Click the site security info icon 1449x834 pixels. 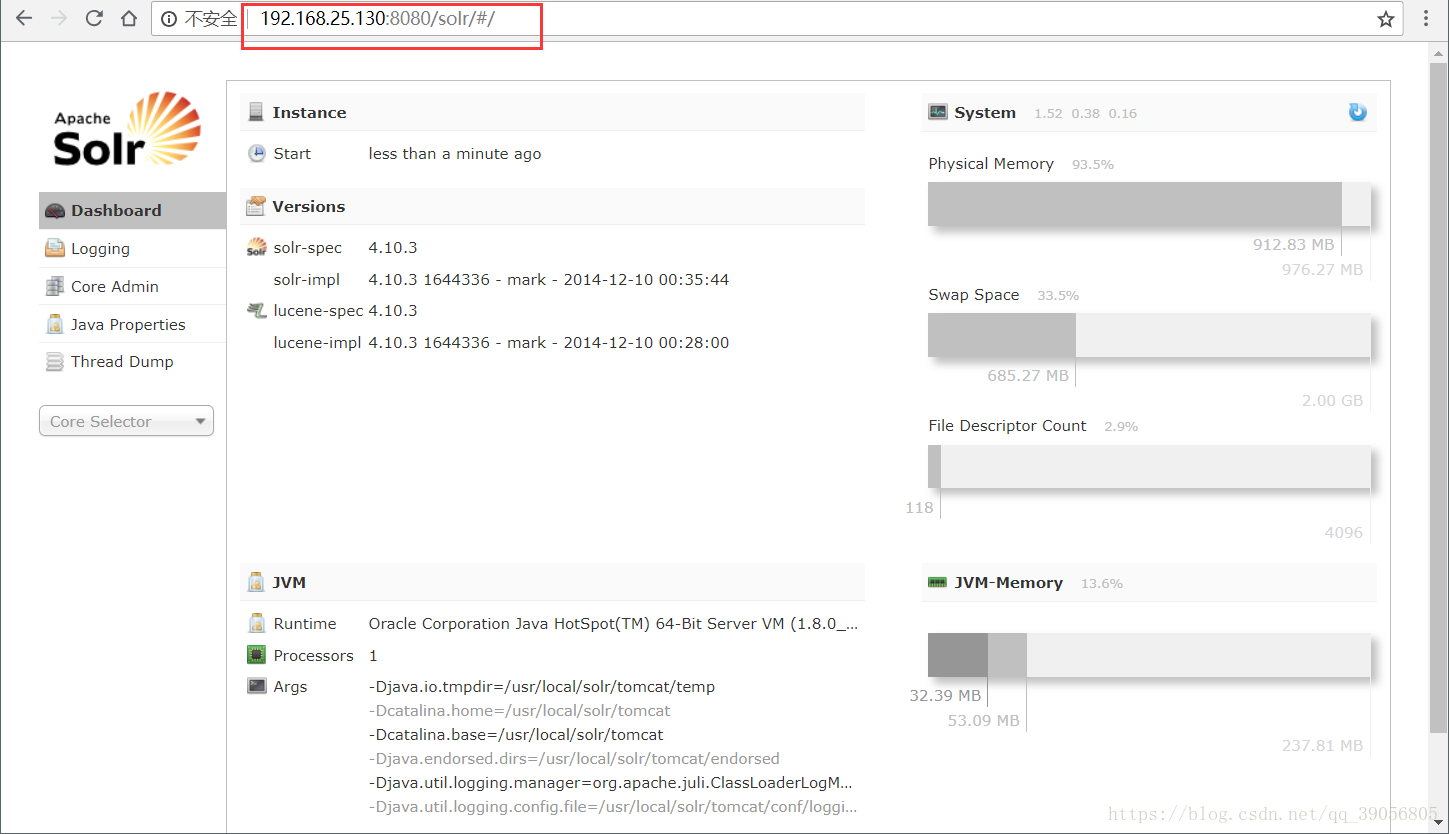[x=169, y=19]
